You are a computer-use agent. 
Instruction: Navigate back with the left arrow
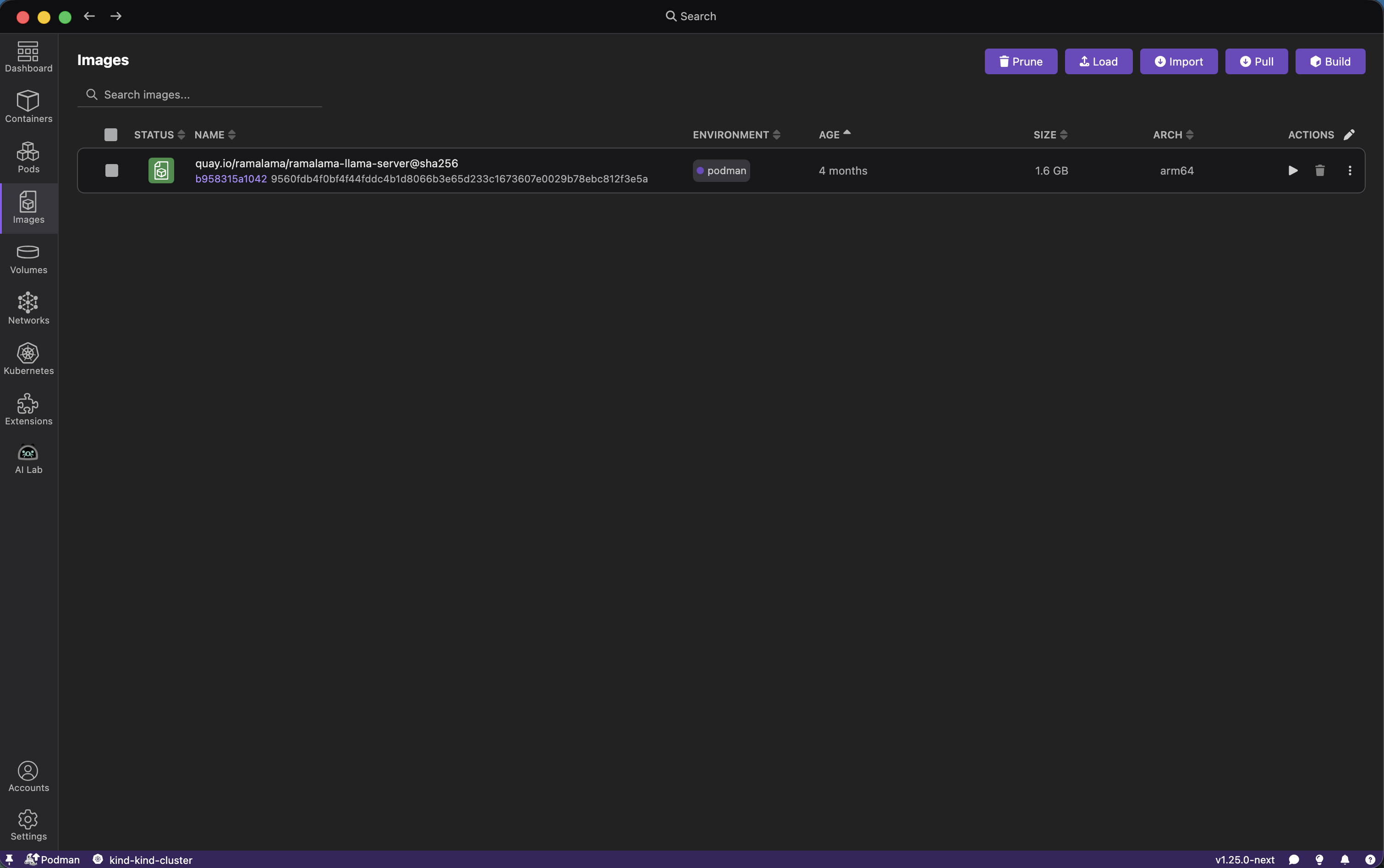[89, 16]
